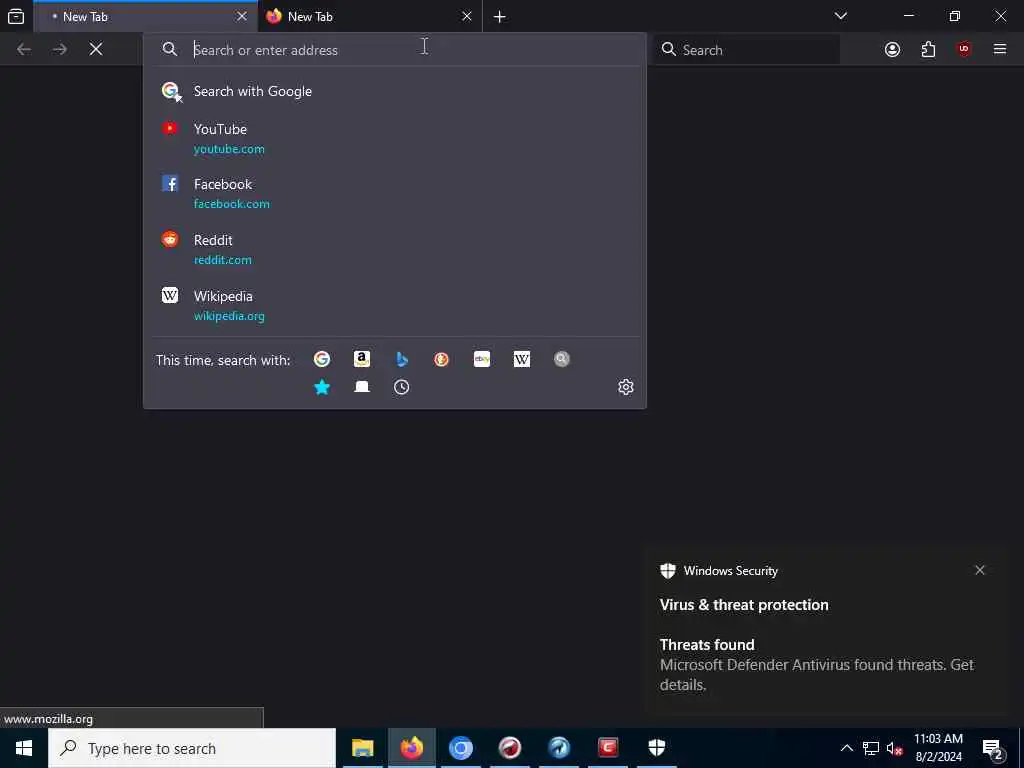Select the YouTube suggestion
The width and height of the screenshot is (1024, 768).
(394, 138)
